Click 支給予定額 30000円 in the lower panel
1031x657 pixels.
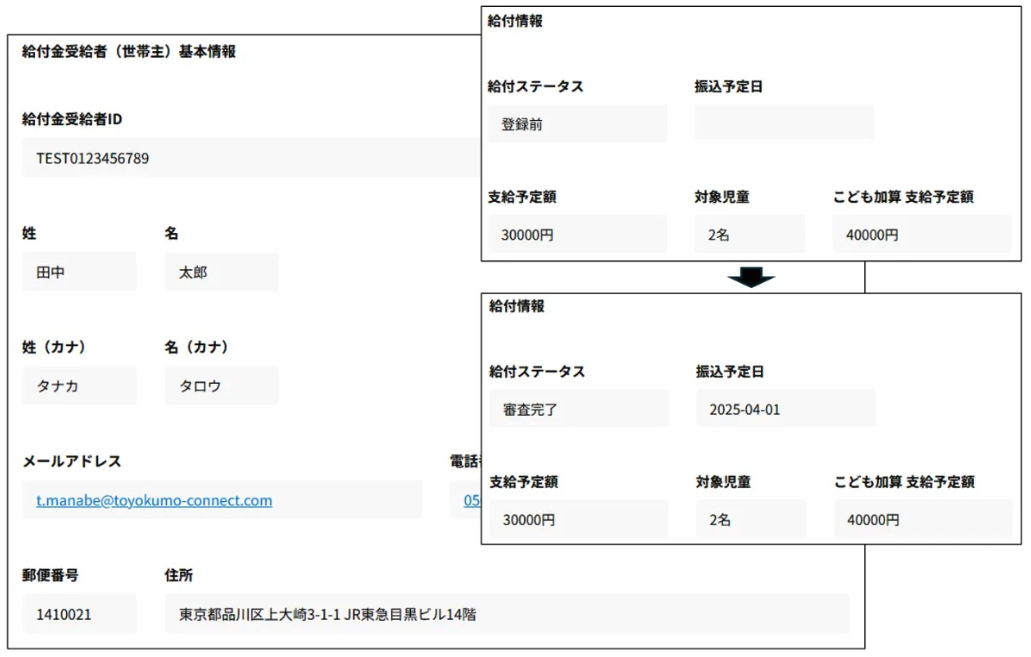pyautogui.click(x=578, y=520)
